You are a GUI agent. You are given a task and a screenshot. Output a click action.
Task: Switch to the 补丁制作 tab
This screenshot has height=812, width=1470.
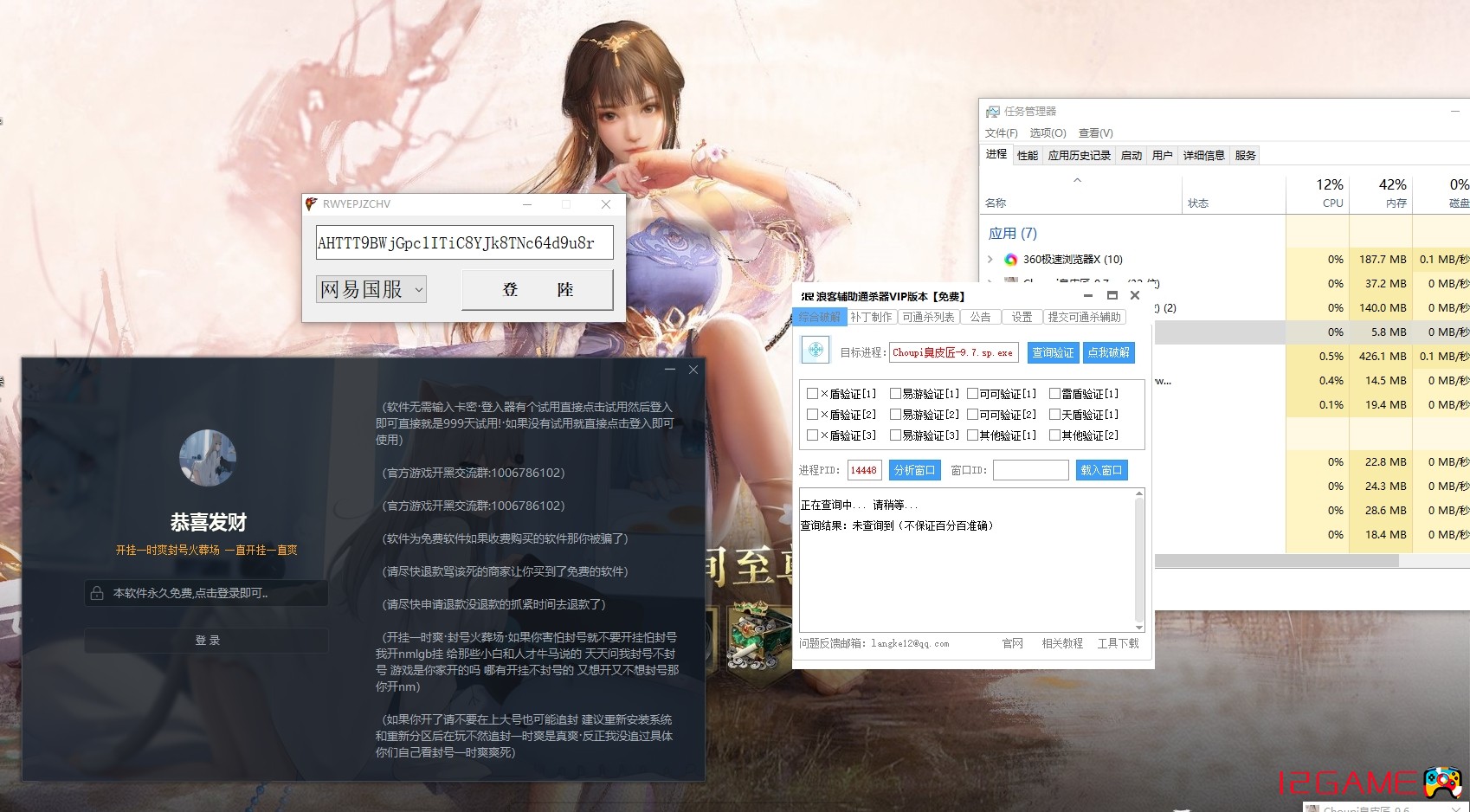point(871,317)
